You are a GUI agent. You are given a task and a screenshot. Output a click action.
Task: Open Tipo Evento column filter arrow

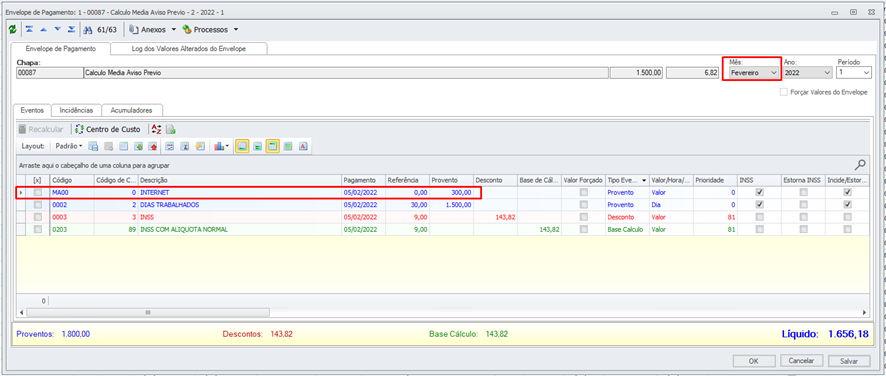point(644,180)
